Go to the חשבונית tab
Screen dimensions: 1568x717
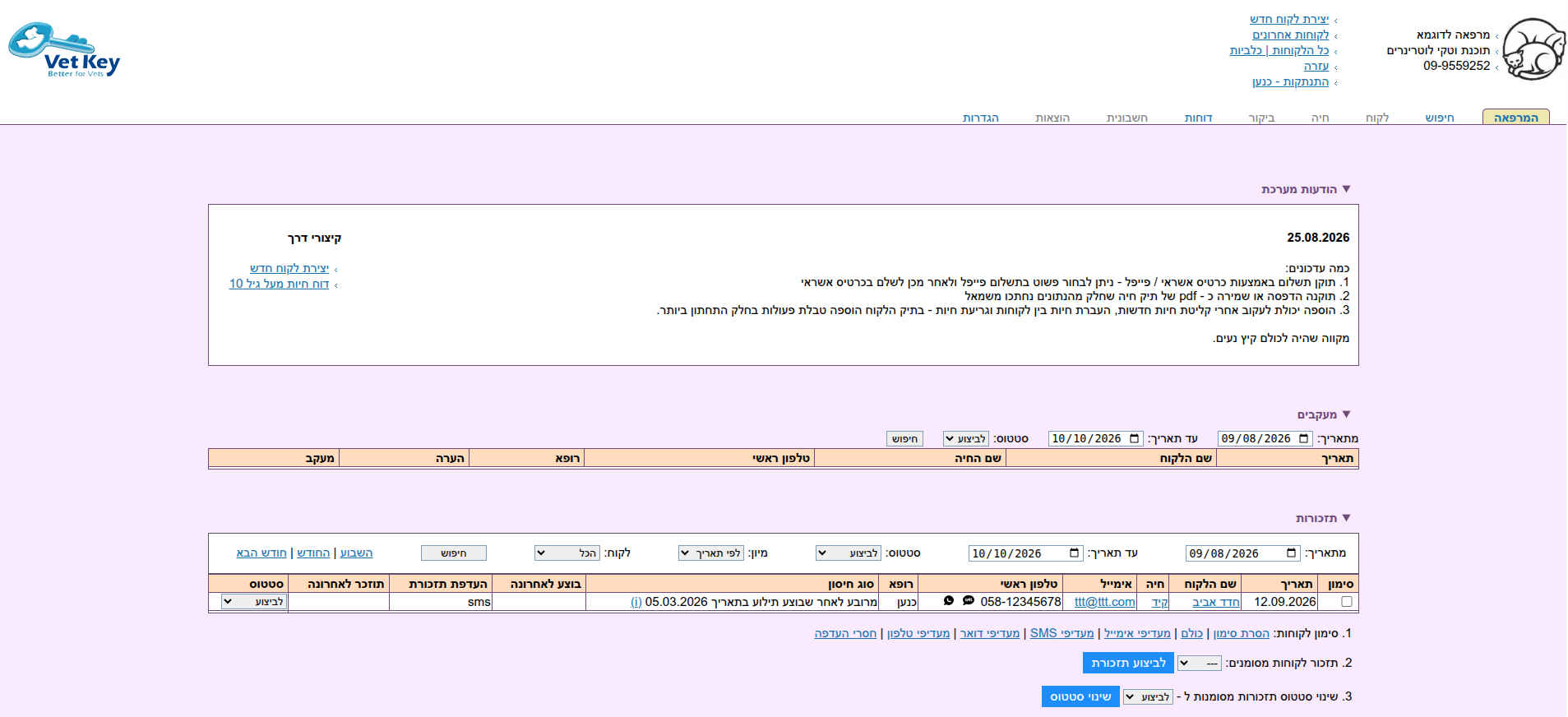tap(1127, 118)
